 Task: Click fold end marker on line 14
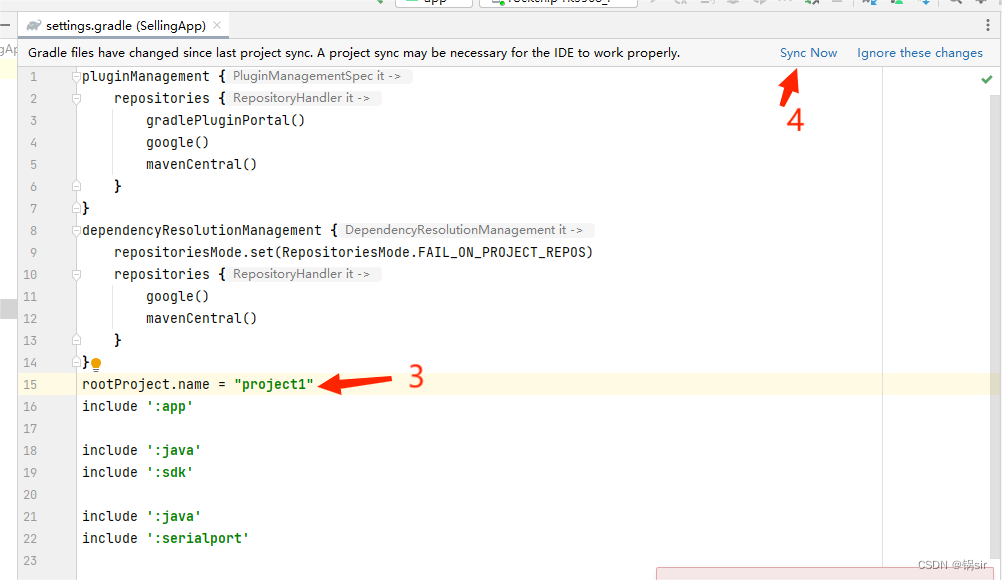tap(77, 362)
